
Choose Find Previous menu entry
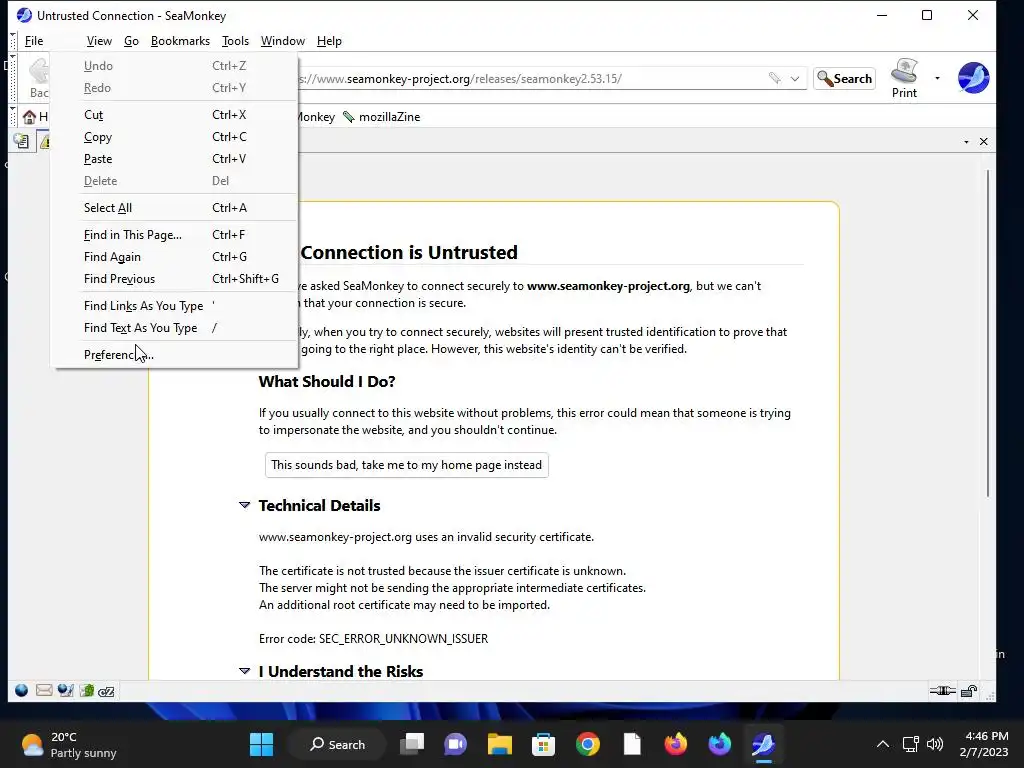175,279
